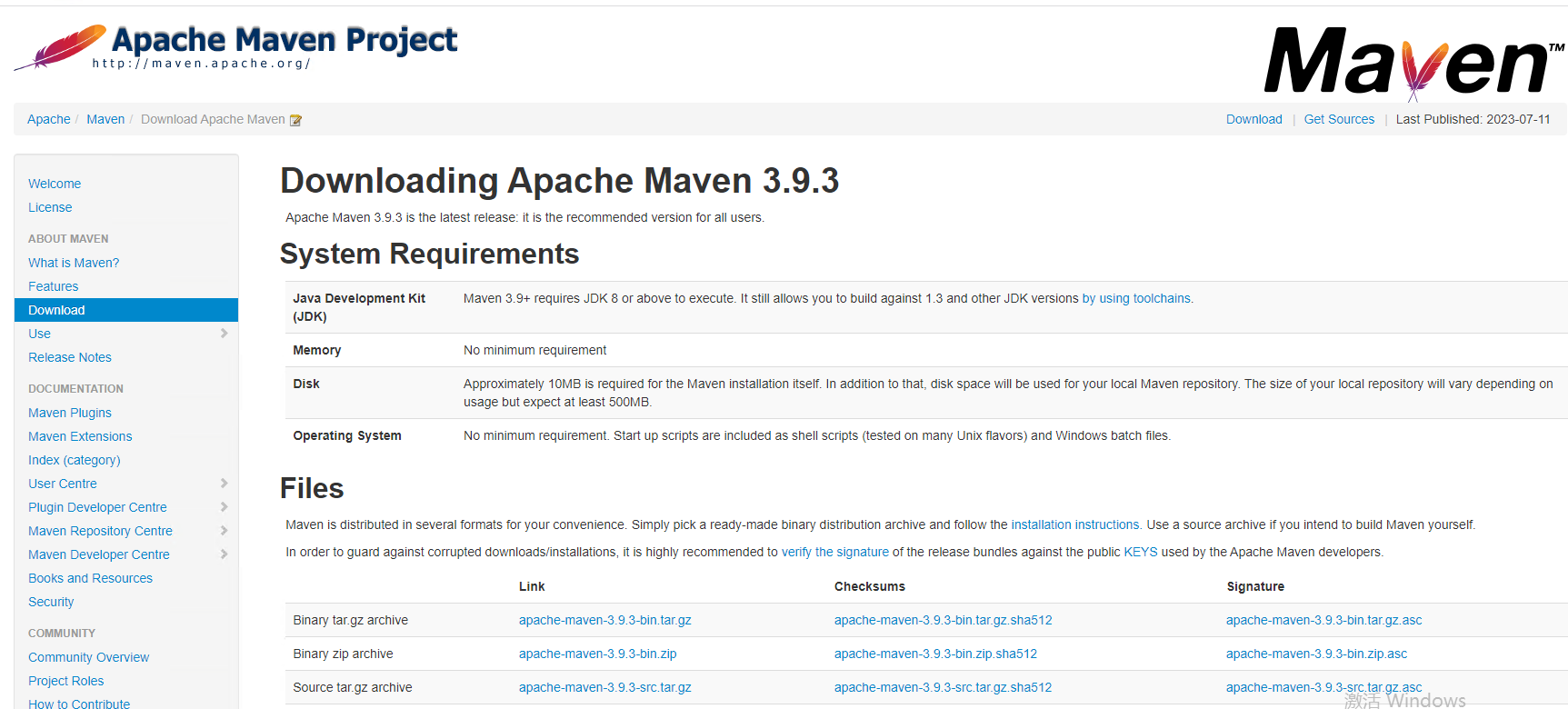The width and height of the screenshot is (1568, 709).
Task: Open How to Contribute page
Action: pos(79,704)
